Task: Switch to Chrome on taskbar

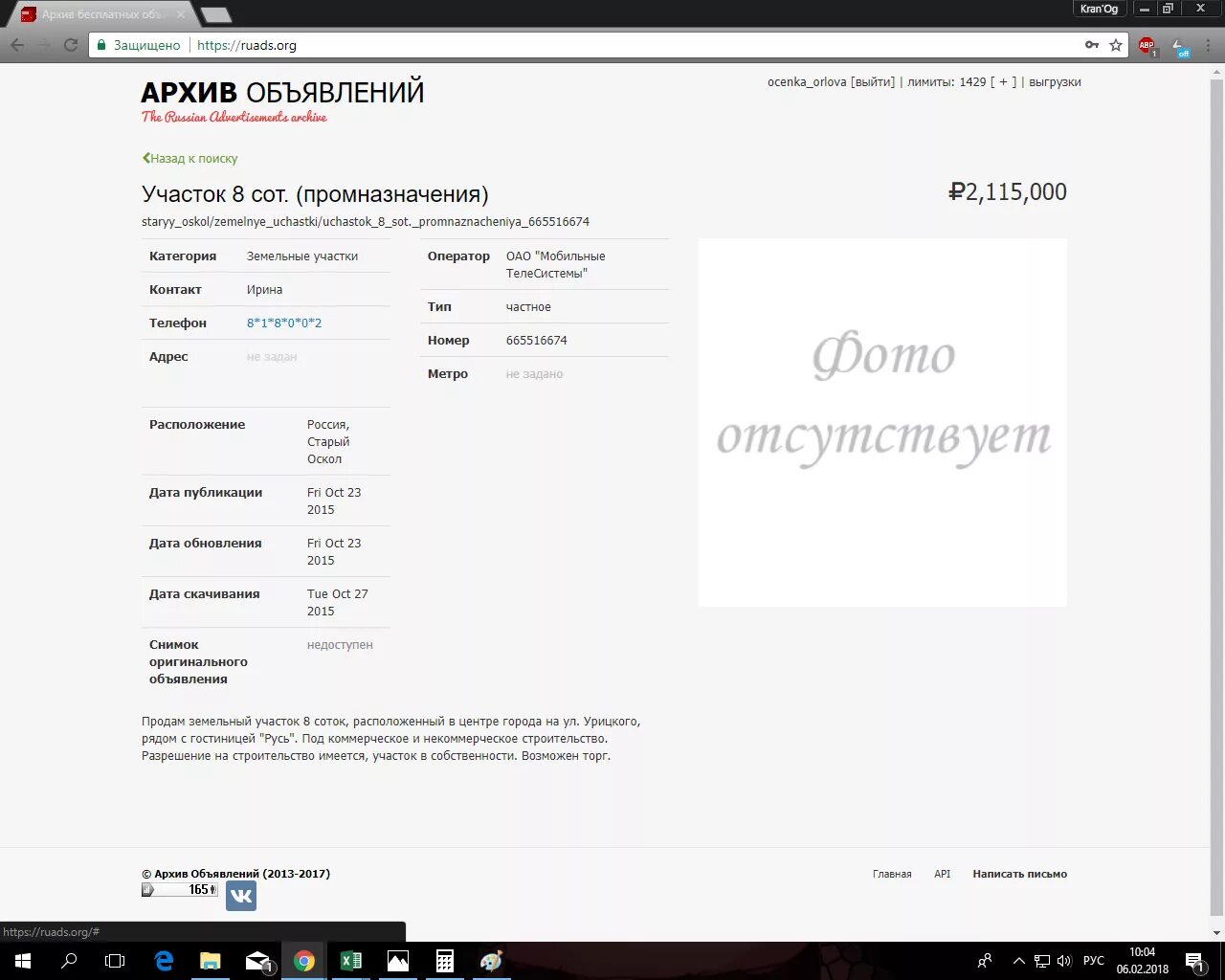Action: point(304,961)
